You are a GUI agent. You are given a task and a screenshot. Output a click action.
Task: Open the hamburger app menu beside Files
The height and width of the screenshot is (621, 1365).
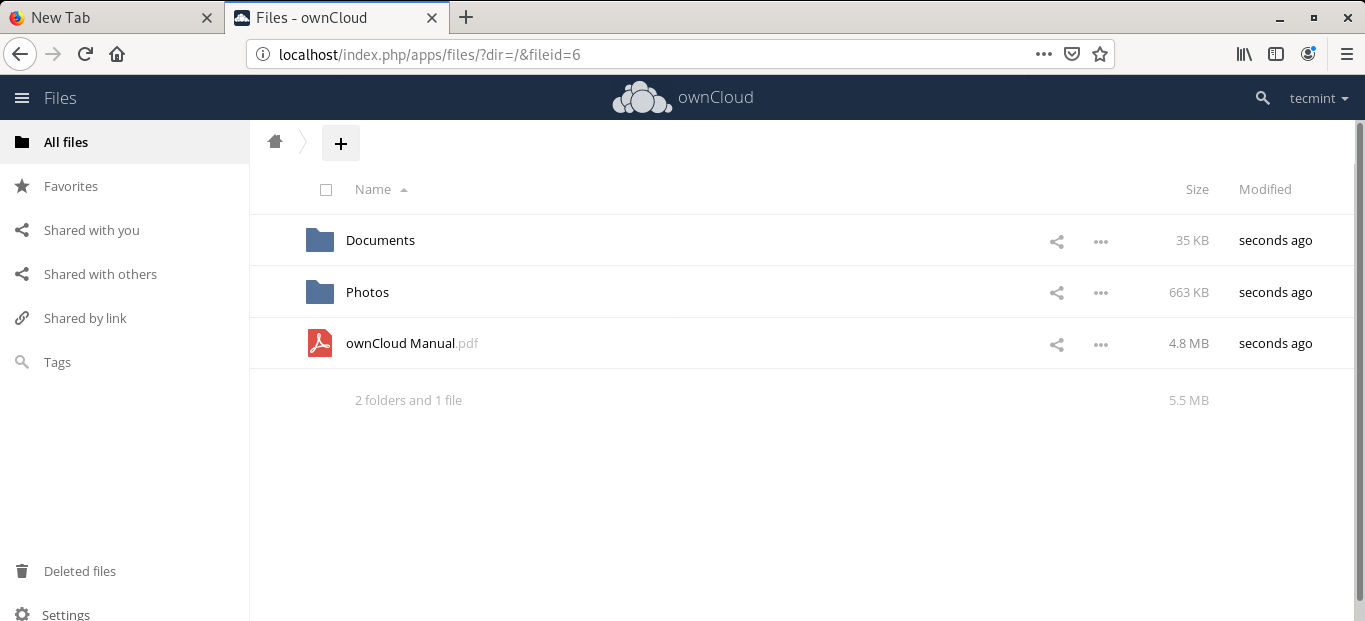tap(22, 98)
